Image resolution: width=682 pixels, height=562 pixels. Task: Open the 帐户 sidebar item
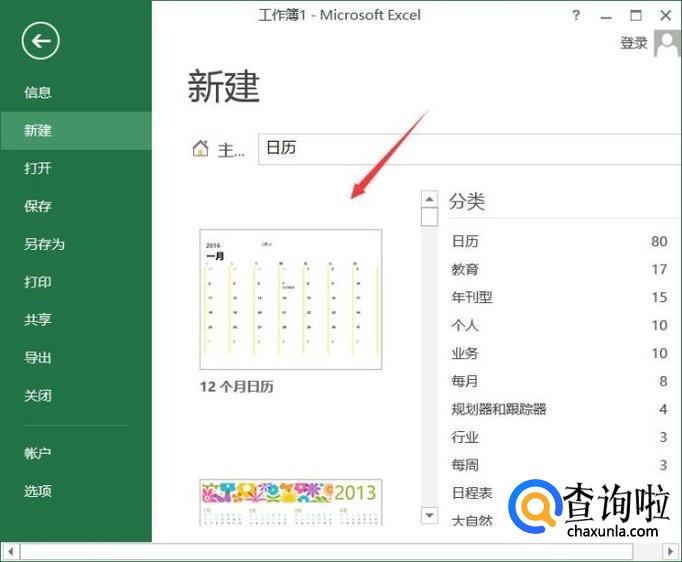tap(38, 453)
